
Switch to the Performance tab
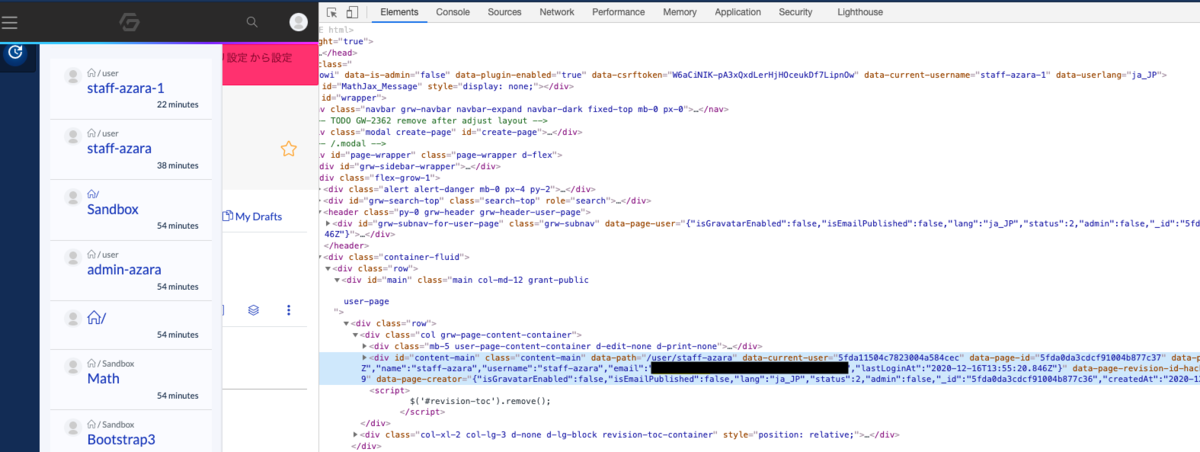[x=618, y=12]
